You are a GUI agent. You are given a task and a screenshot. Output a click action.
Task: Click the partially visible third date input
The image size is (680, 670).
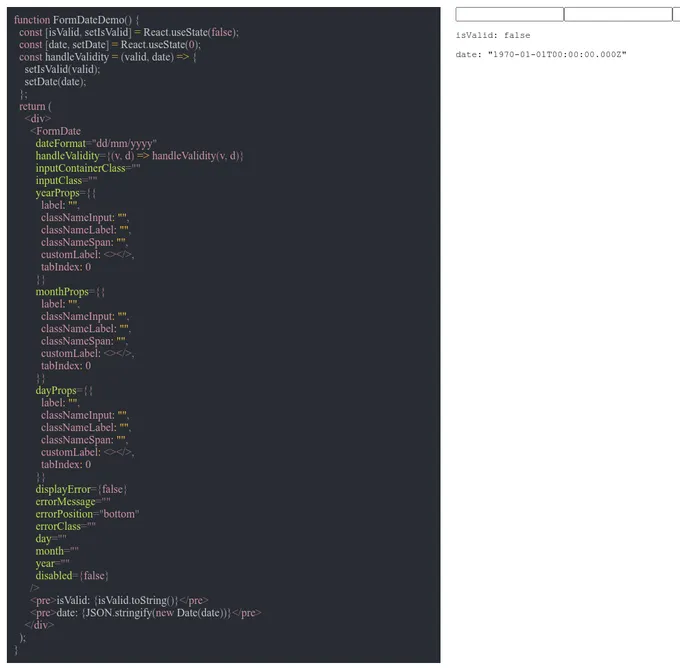pyautogui.click(x=676, y=14)
